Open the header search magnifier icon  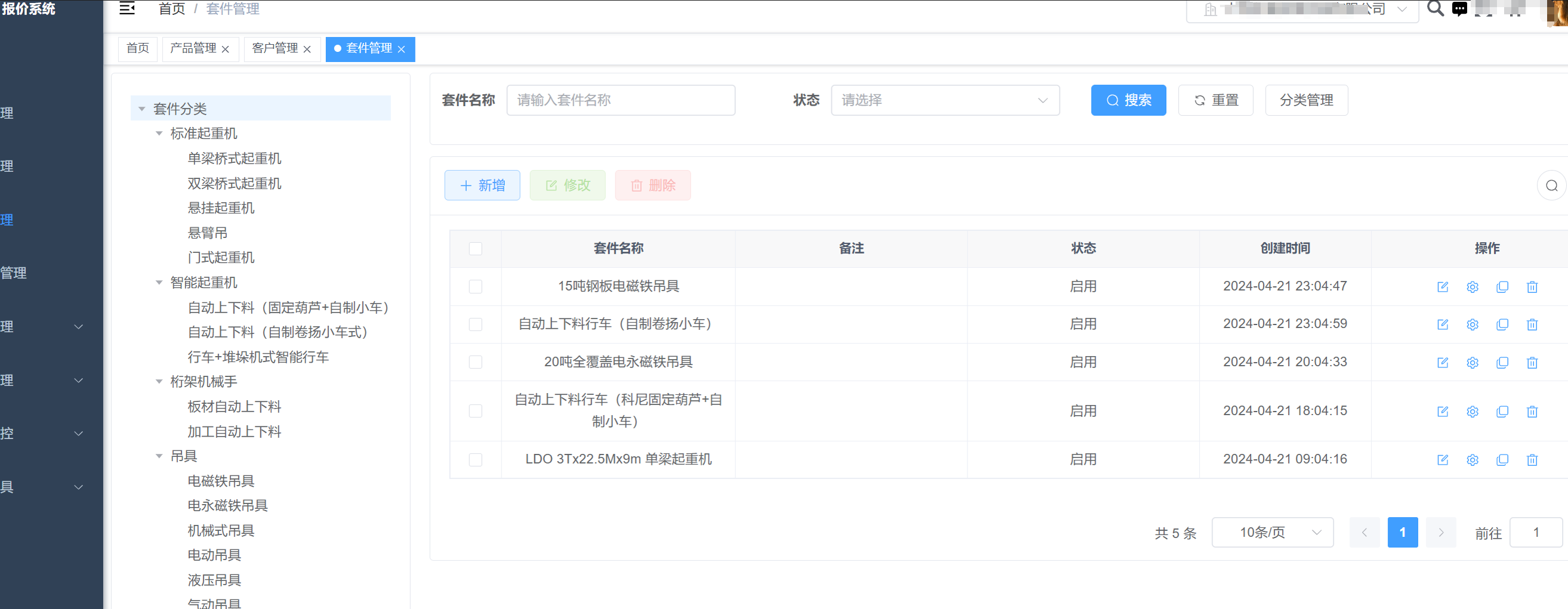coord(1435,8)
